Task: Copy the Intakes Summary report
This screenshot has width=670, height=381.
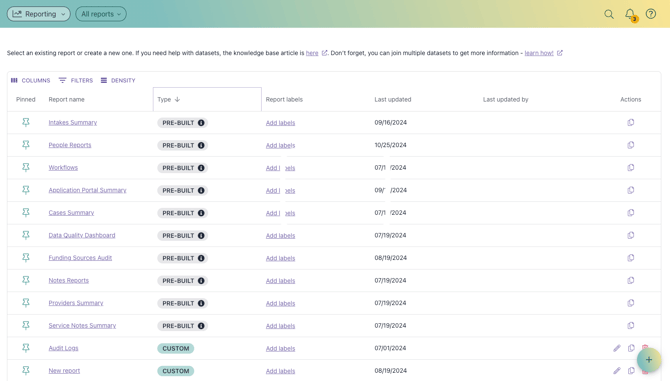Action: (x=631, y=123)
